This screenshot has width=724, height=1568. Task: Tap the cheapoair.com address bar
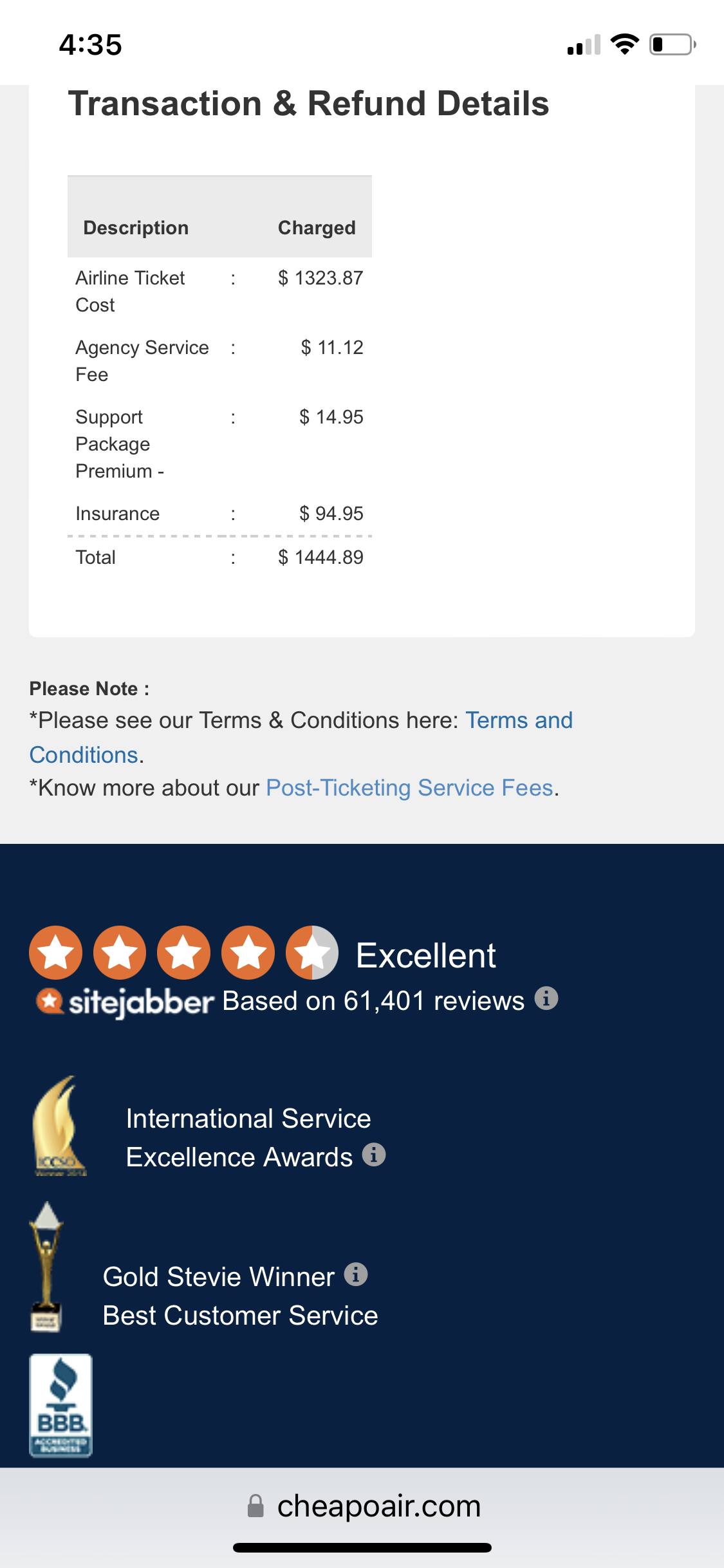378,1506
